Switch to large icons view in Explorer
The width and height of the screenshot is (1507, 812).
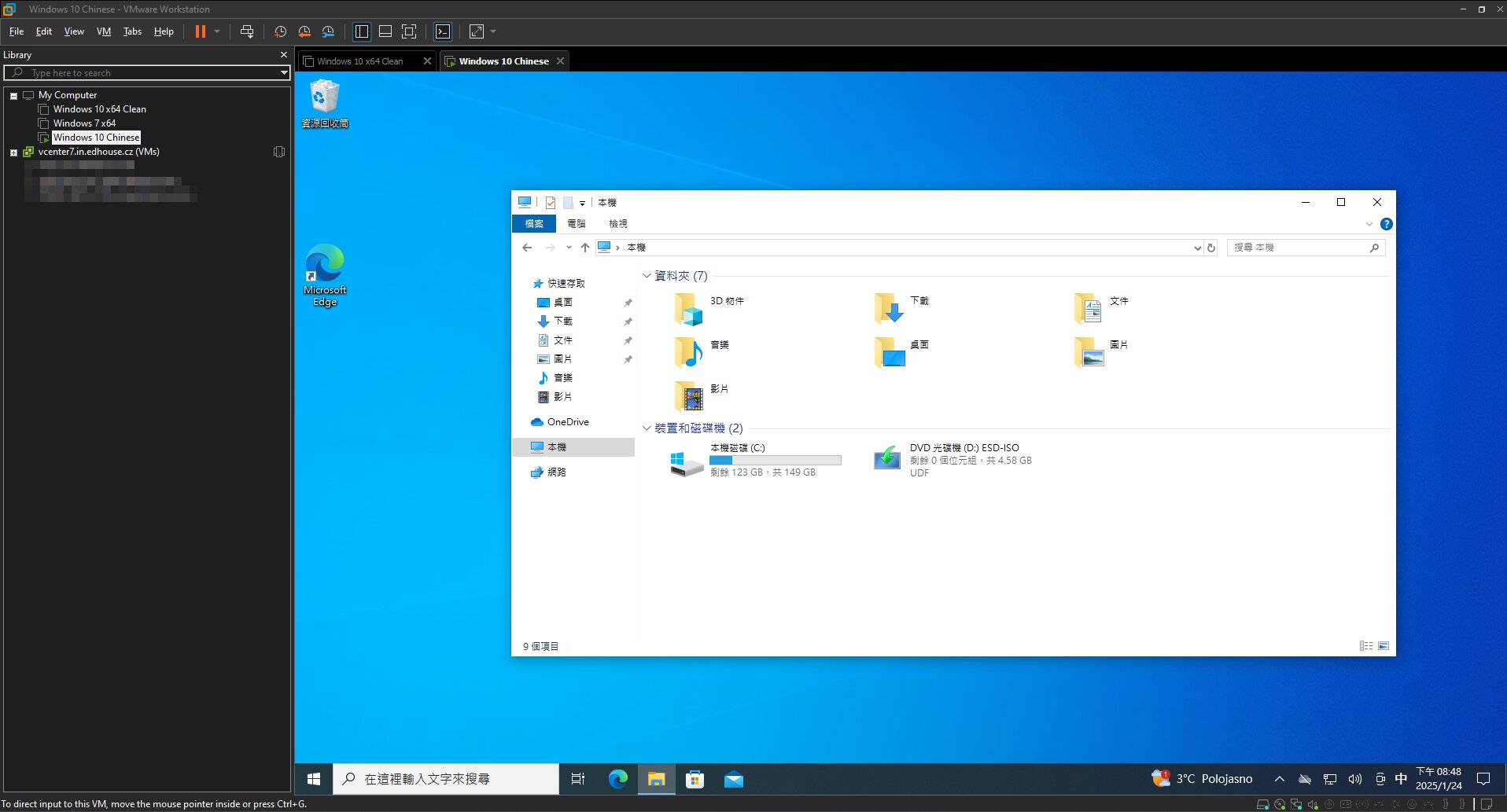[1384, 646]
